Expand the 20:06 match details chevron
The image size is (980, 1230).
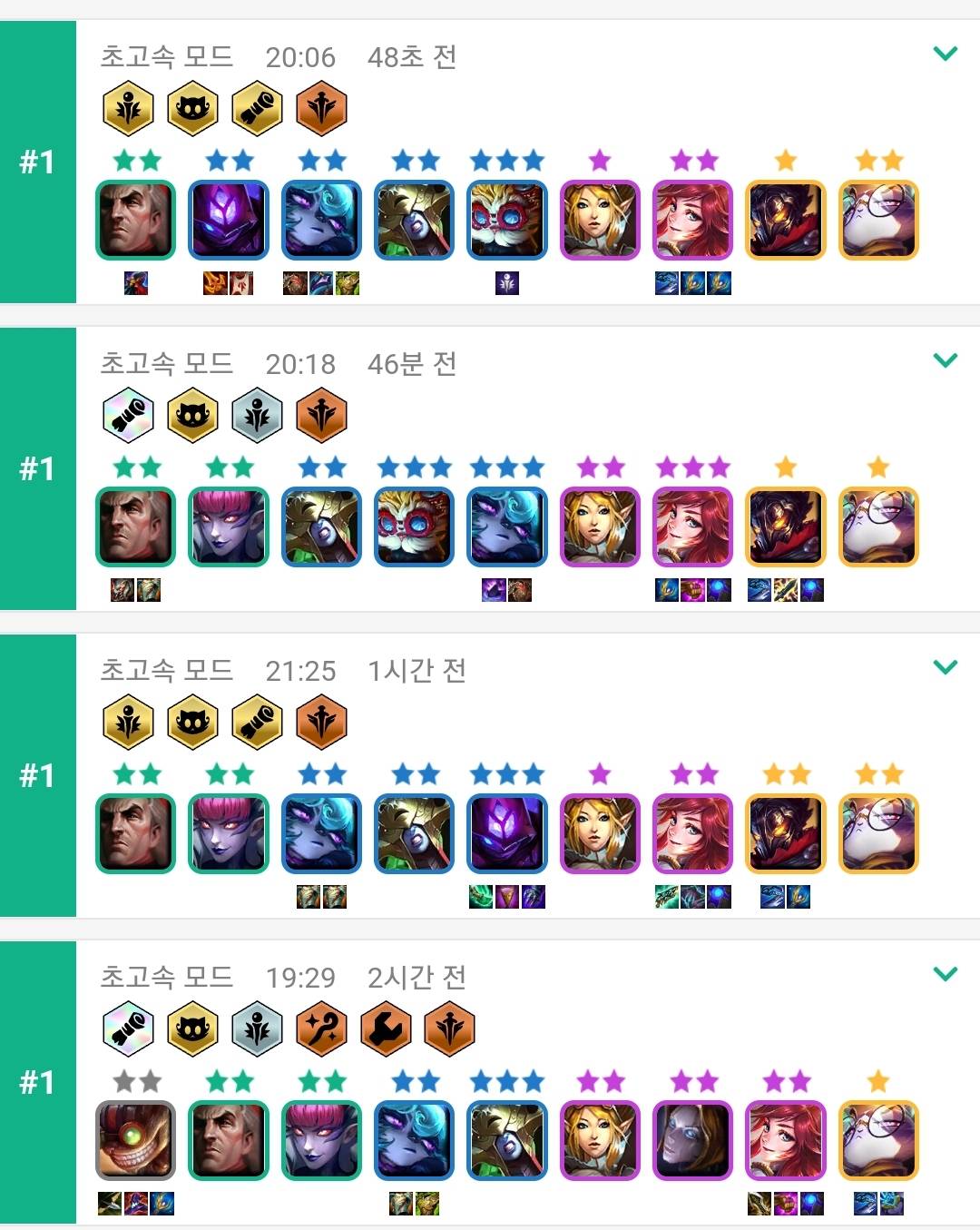[x=946, y=54]
